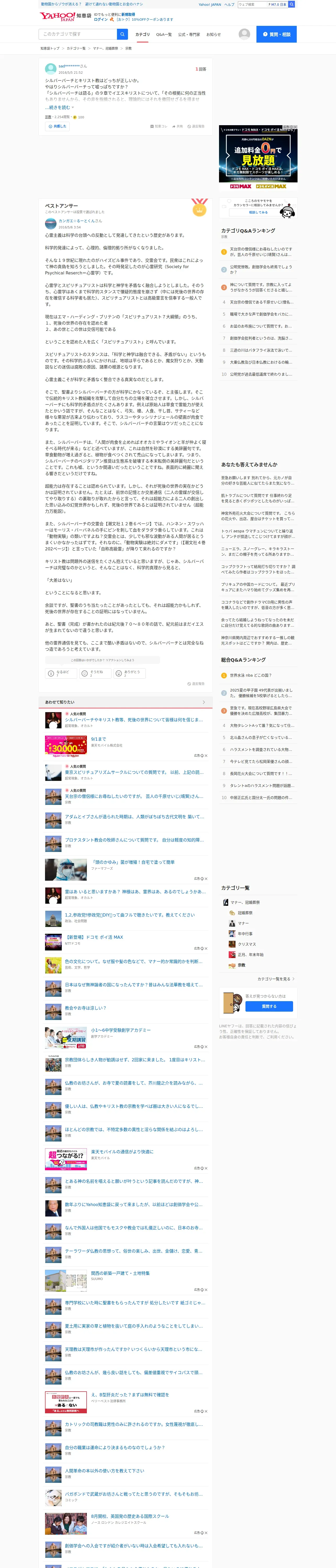Open ranking item 世界水泳 nba どこの国?
Image resolution: width=336 pixels, height=1568 pixels.
click(251, 676)
